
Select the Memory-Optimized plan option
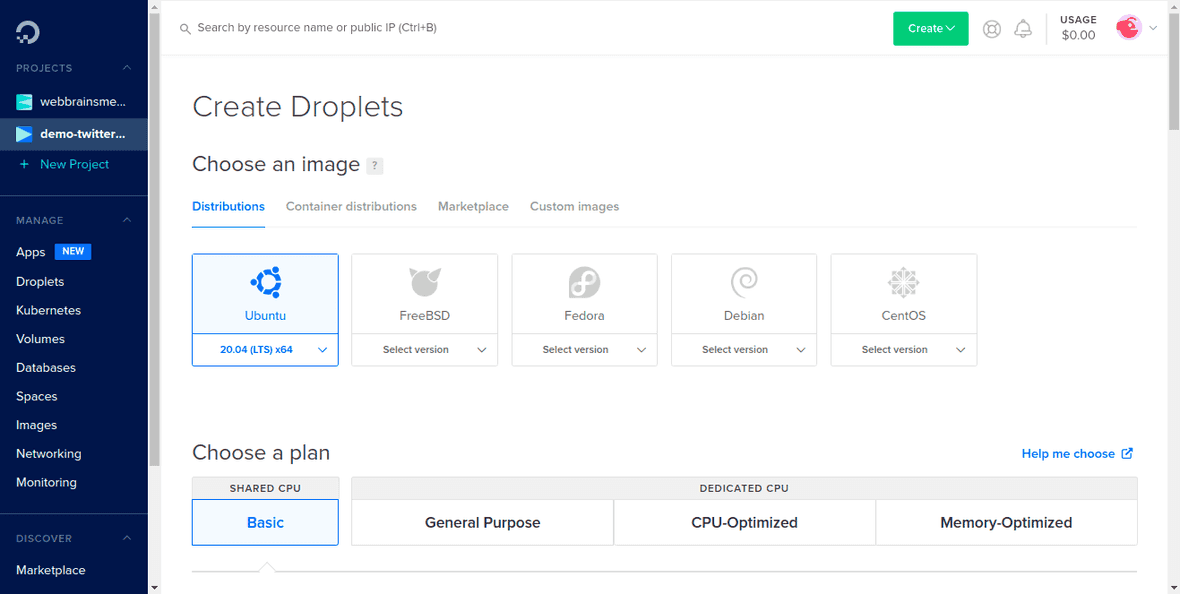click(1006, 522)
